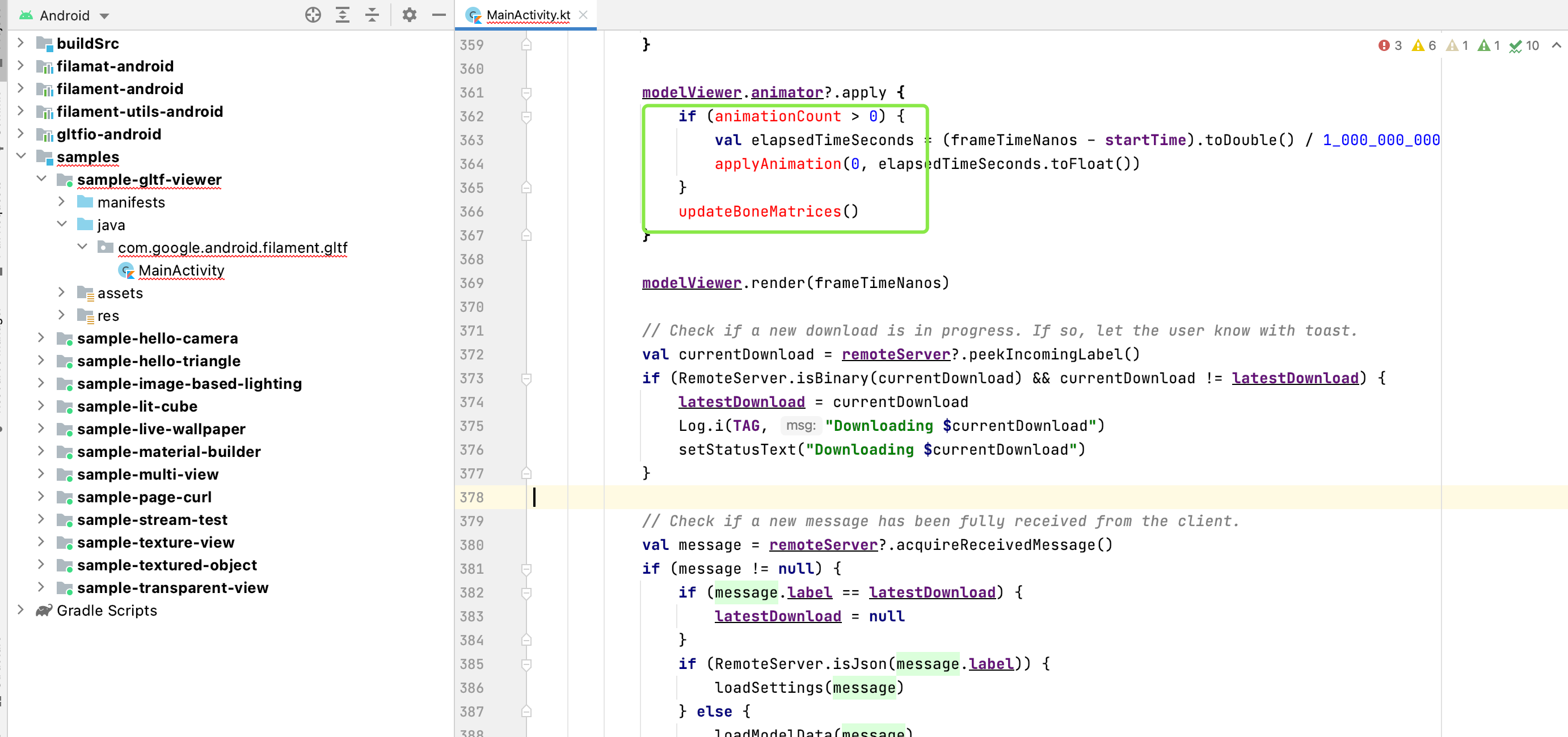Open the Android project view dropdown
This screenshot has height=737, width=1568.
pos(66,15)
